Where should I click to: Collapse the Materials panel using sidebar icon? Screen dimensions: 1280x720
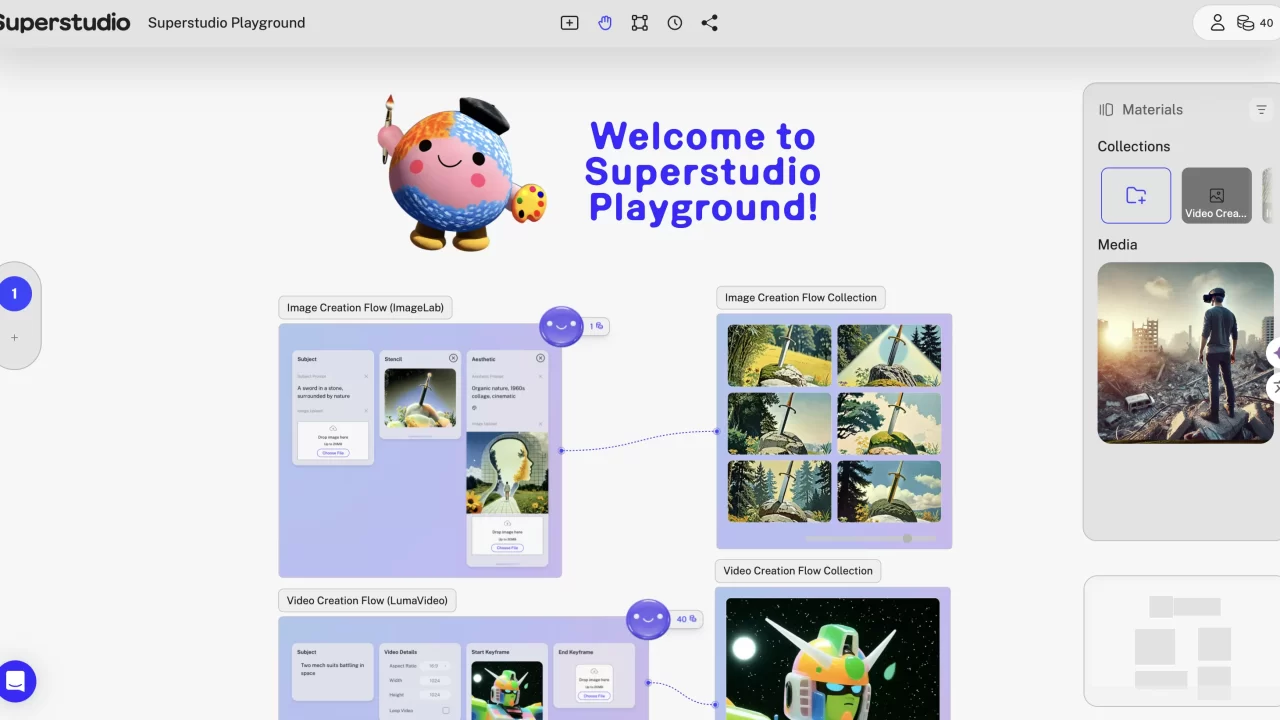point(1106,110)
